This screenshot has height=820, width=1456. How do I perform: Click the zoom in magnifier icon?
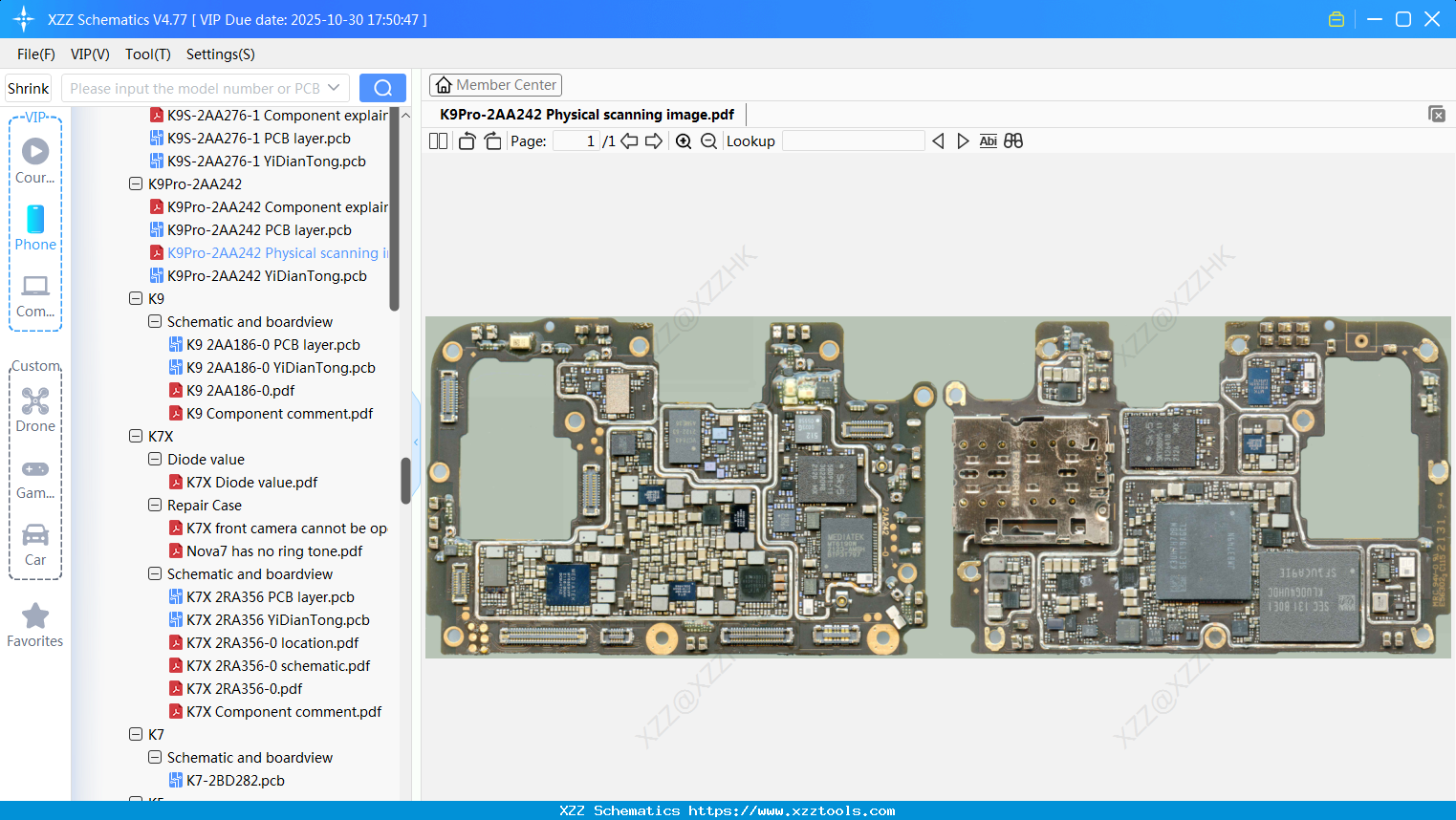coord(684,141)
